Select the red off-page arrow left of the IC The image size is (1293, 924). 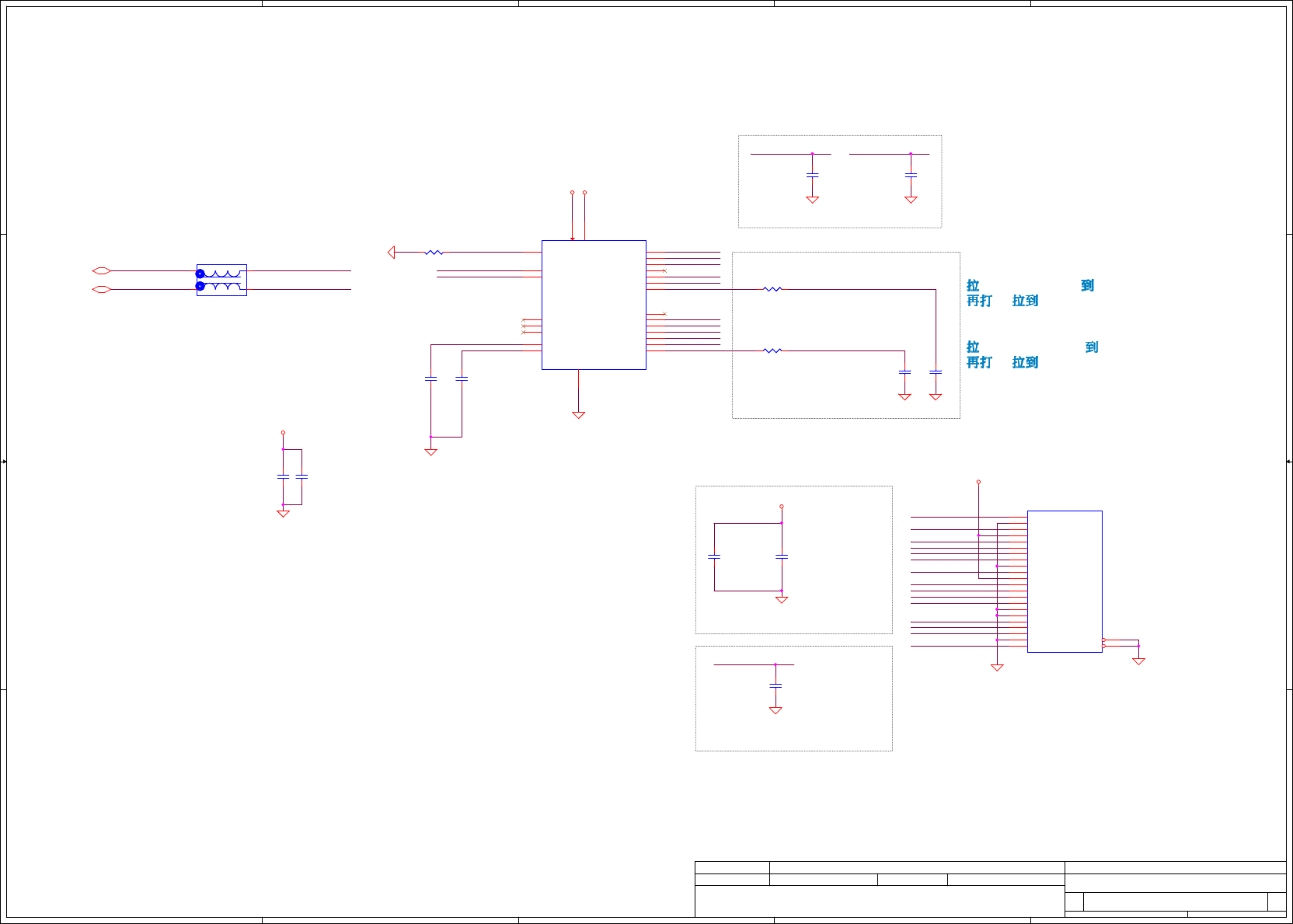(392, 253)
